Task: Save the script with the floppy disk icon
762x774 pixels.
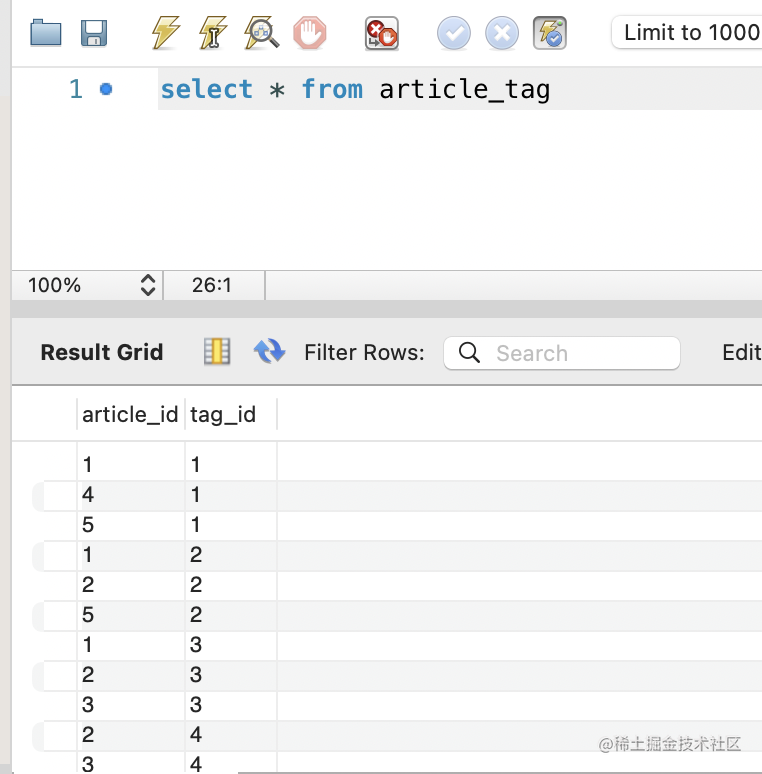Action: point(94,33)
